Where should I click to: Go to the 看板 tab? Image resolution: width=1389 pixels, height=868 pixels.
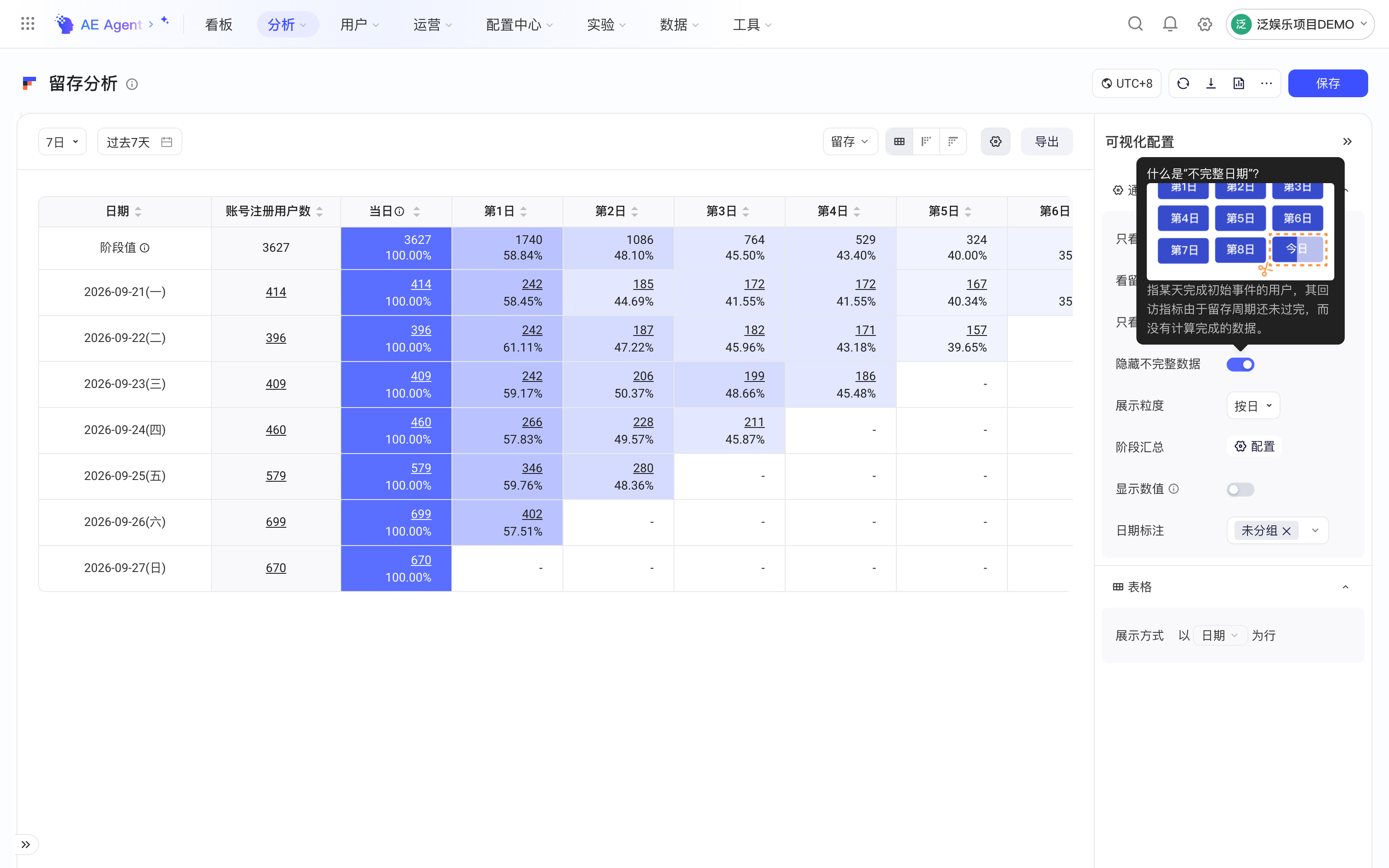[x=219, y=24]
